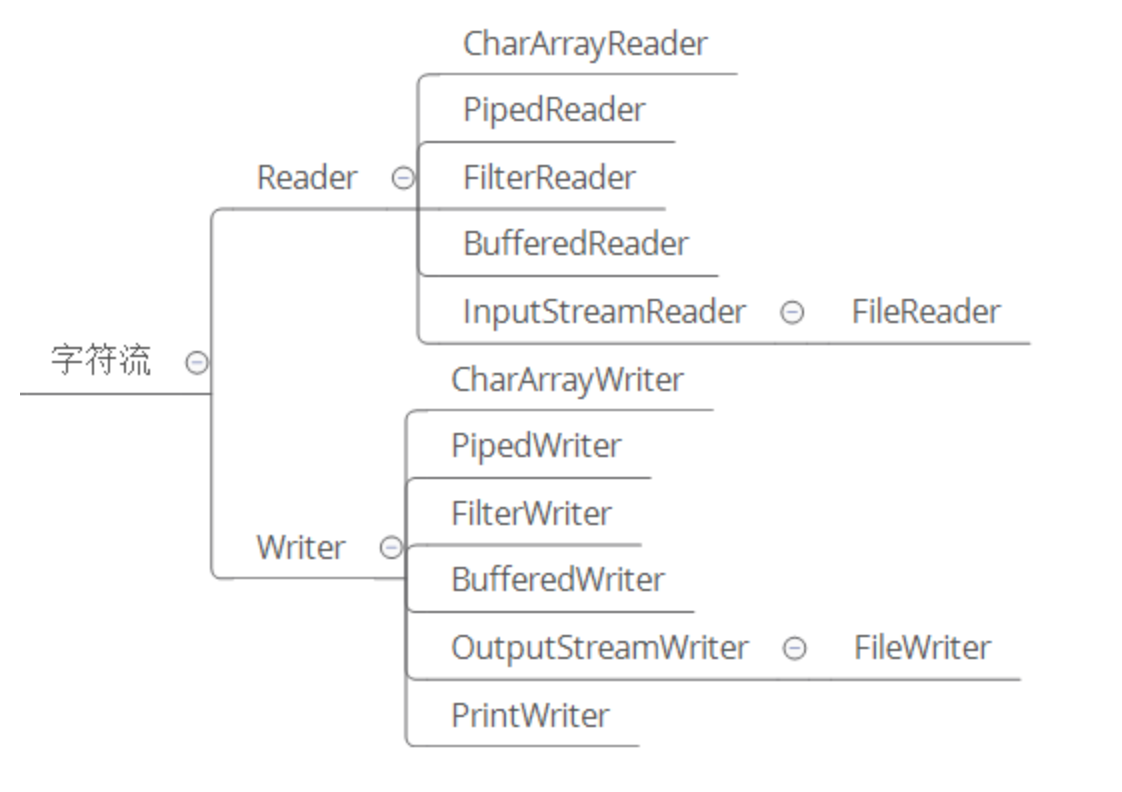Click the PrintWriter node
This screenshot has height=792, width=1122.
coord(530,716)
